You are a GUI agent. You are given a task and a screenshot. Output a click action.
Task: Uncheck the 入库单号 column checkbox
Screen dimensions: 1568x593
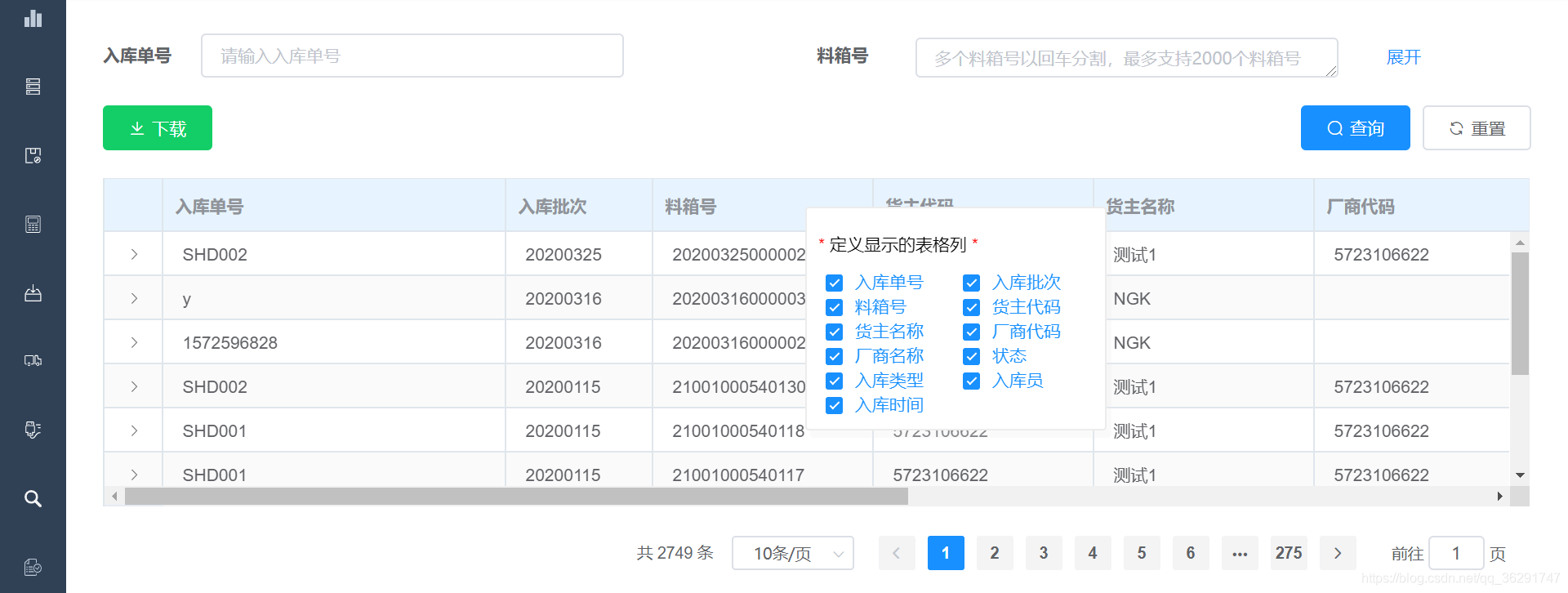pyautogui.click(x=834, y=283)
